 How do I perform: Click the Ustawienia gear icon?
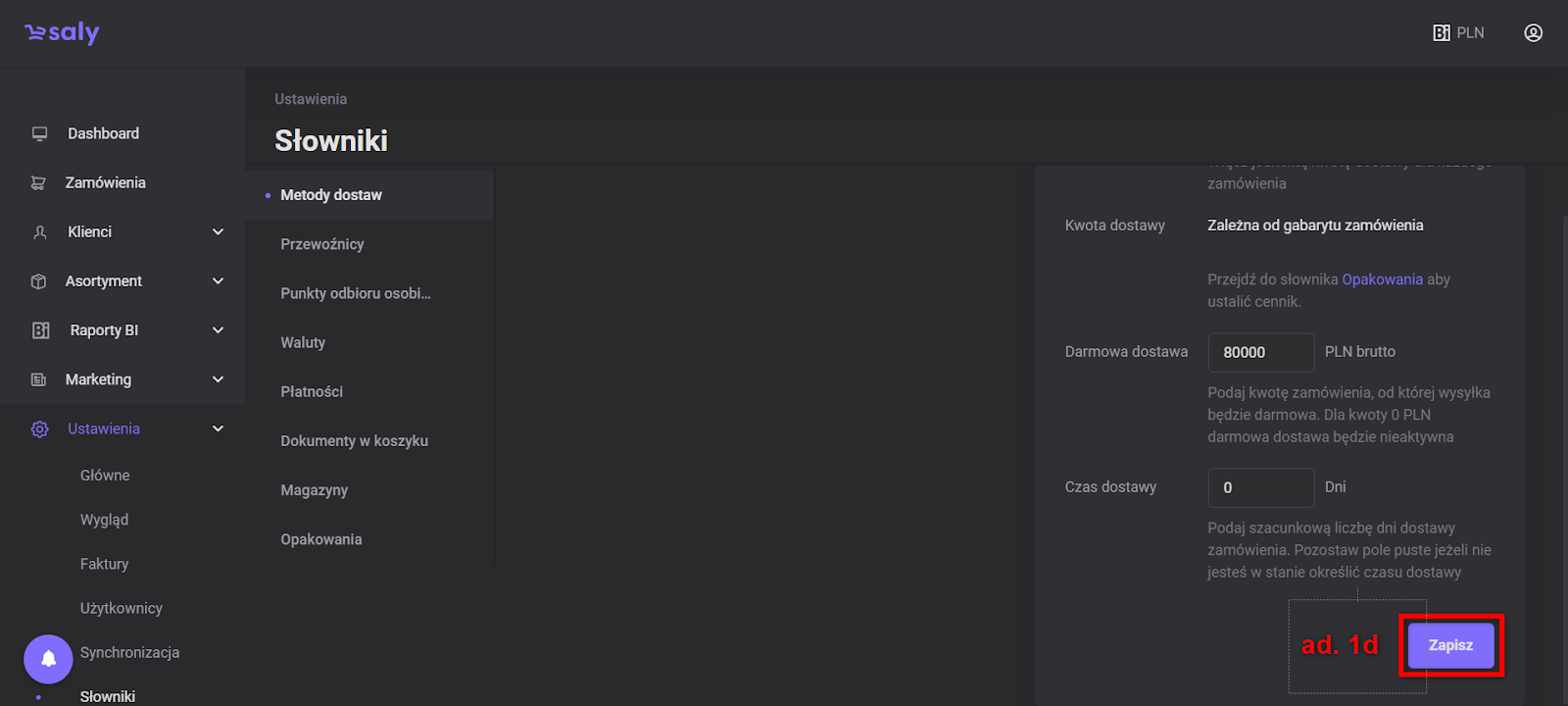coord(39,429)
